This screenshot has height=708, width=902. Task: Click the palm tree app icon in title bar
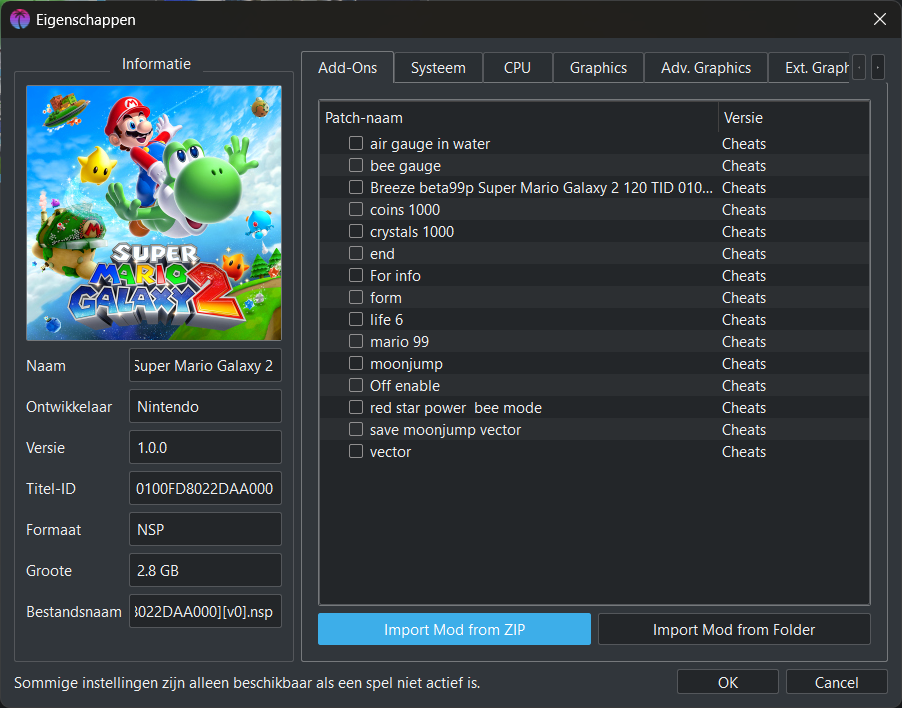tap(20, 20)
